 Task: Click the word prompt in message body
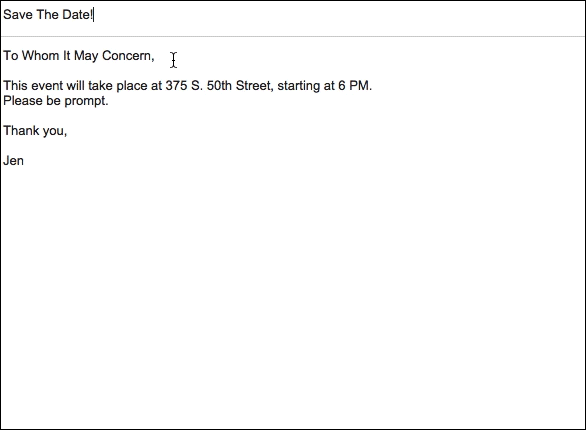pos(85,102)
